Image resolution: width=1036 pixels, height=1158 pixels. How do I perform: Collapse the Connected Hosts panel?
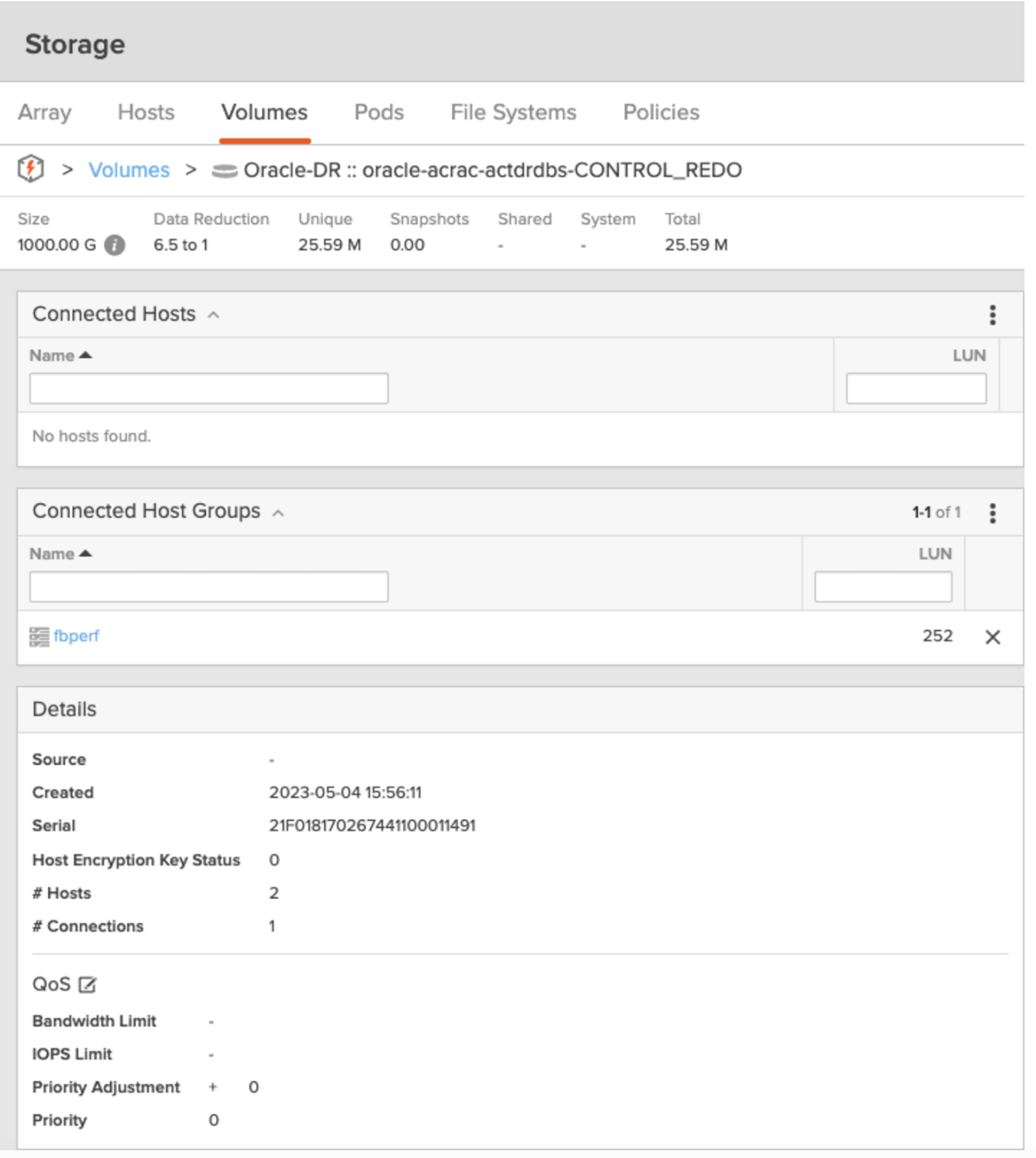point(214,315)
